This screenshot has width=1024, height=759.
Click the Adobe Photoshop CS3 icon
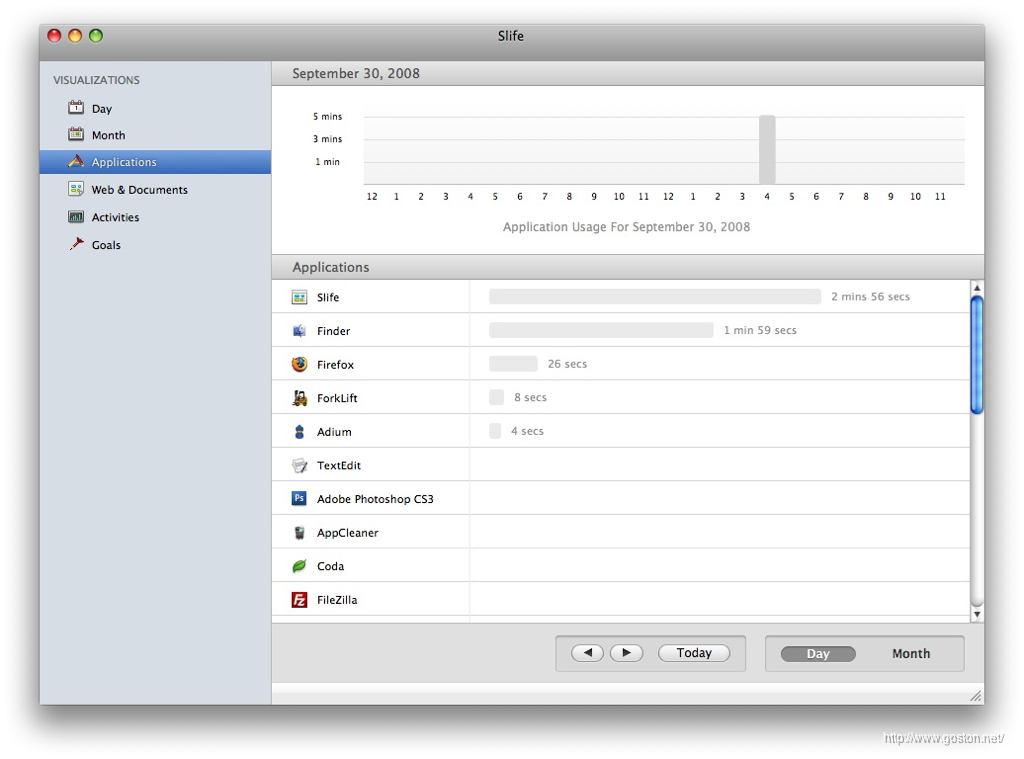(x=299, y=498)
